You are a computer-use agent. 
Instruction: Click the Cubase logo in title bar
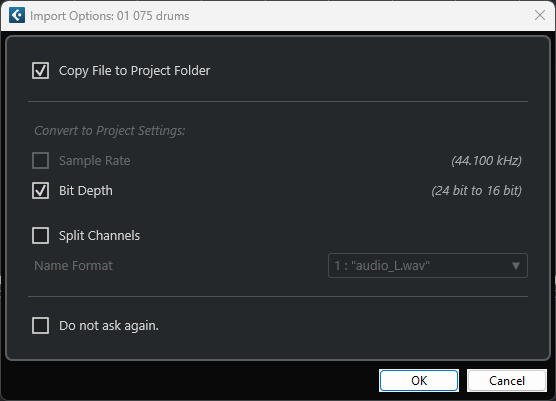click(17, 16)
